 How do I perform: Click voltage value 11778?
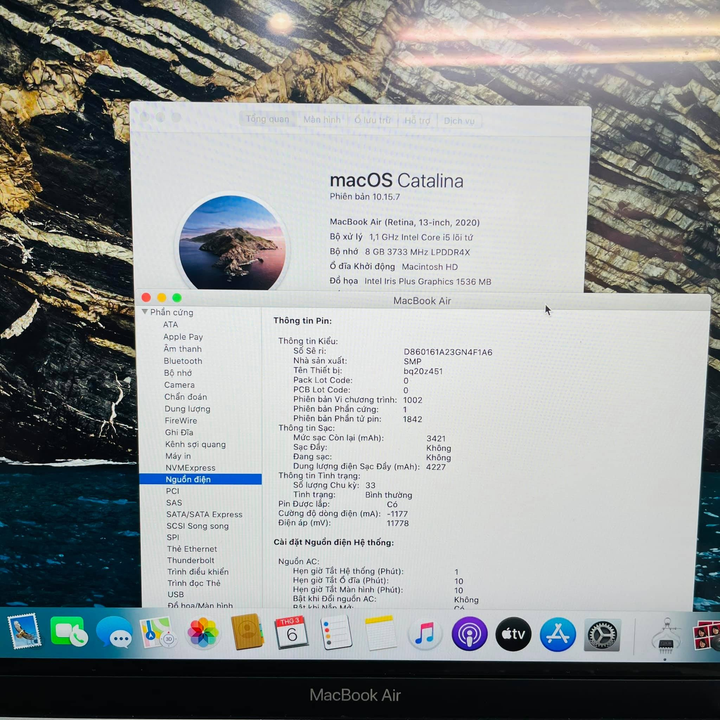(398, 523)
